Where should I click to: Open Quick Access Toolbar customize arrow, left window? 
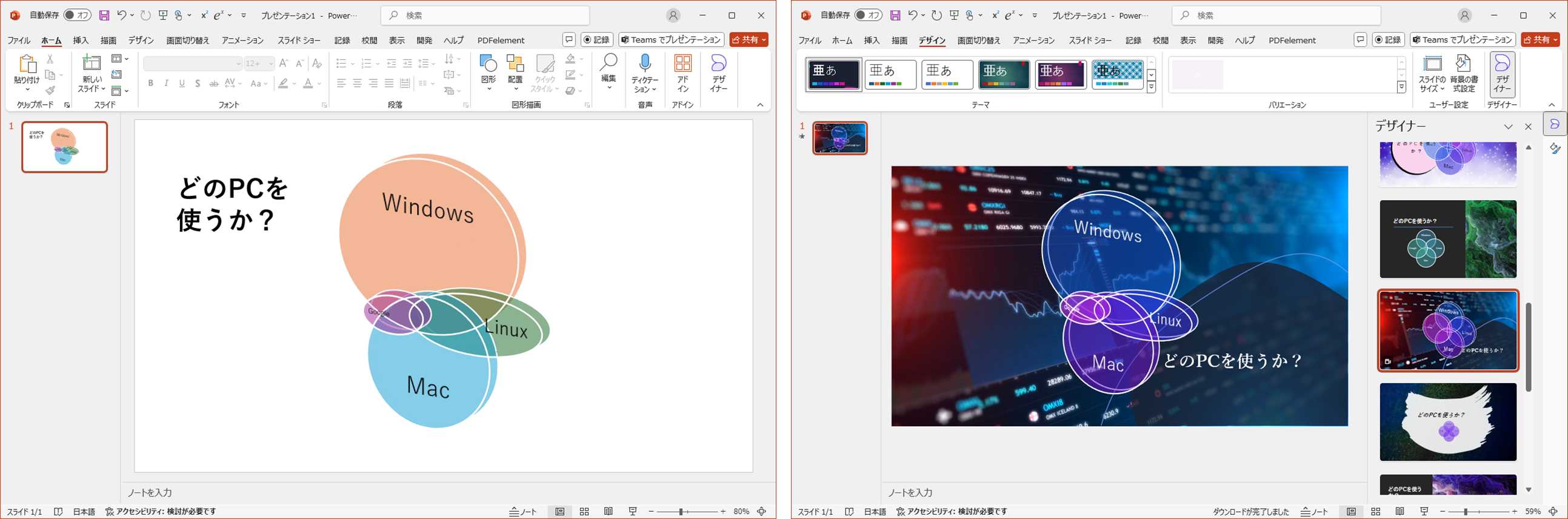pyautogui.click(x=244, y=15)
